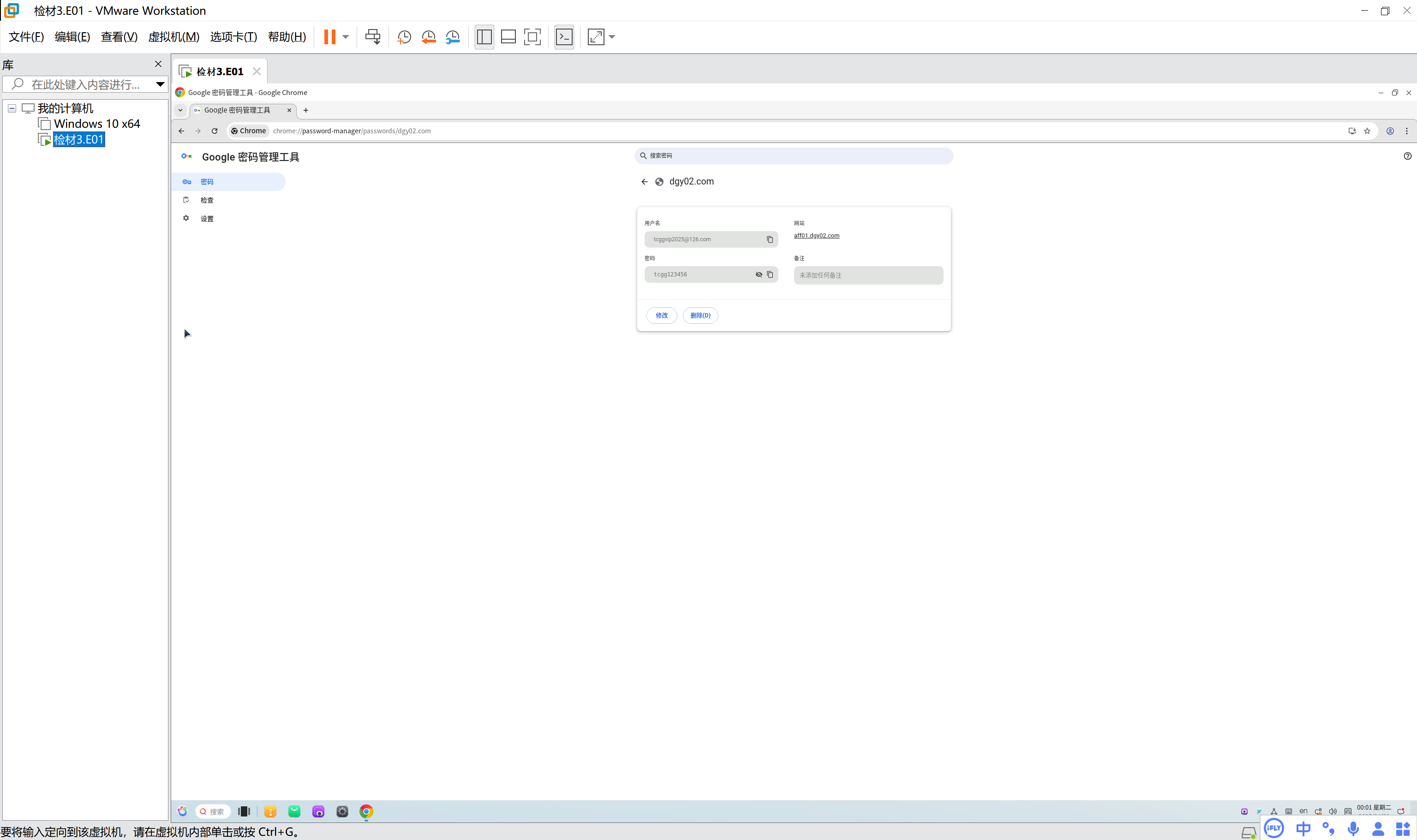Open the green app store icon

click(294, 811)
